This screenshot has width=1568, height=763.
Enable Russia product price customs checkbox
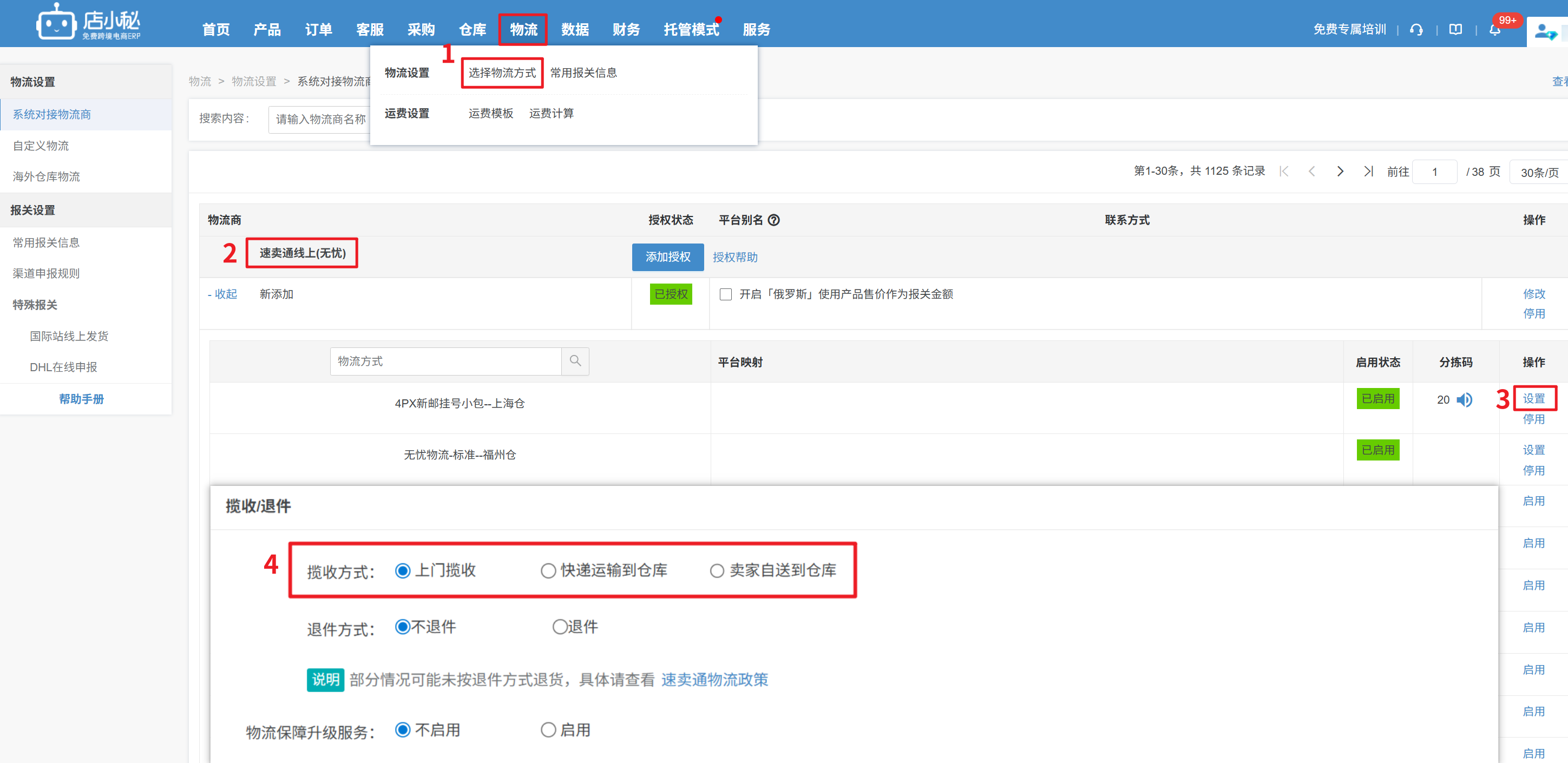pyautogui.click(x=726, y=294)
